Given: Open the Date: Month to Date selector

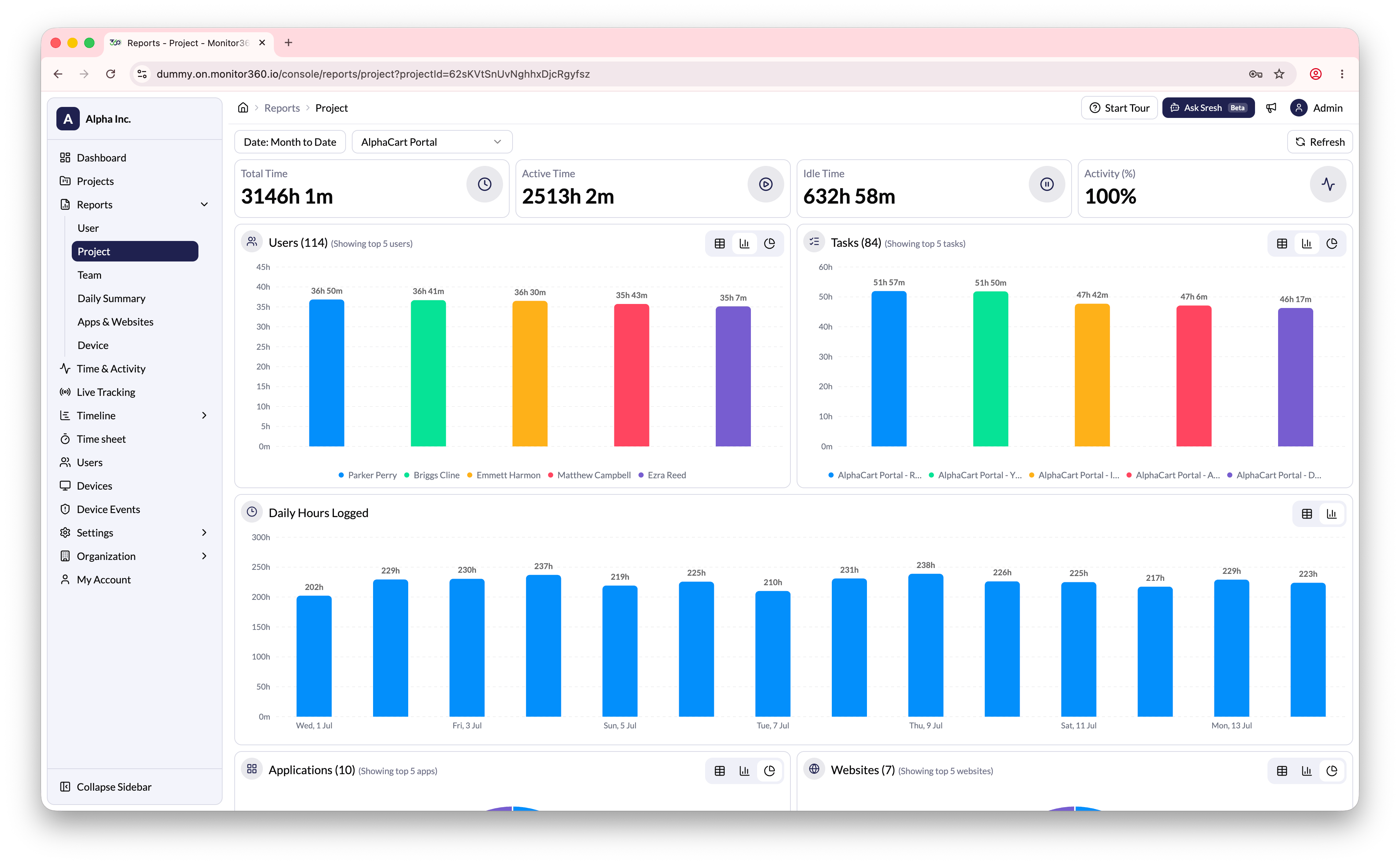Looking at the screenshot, I should 290,142.
